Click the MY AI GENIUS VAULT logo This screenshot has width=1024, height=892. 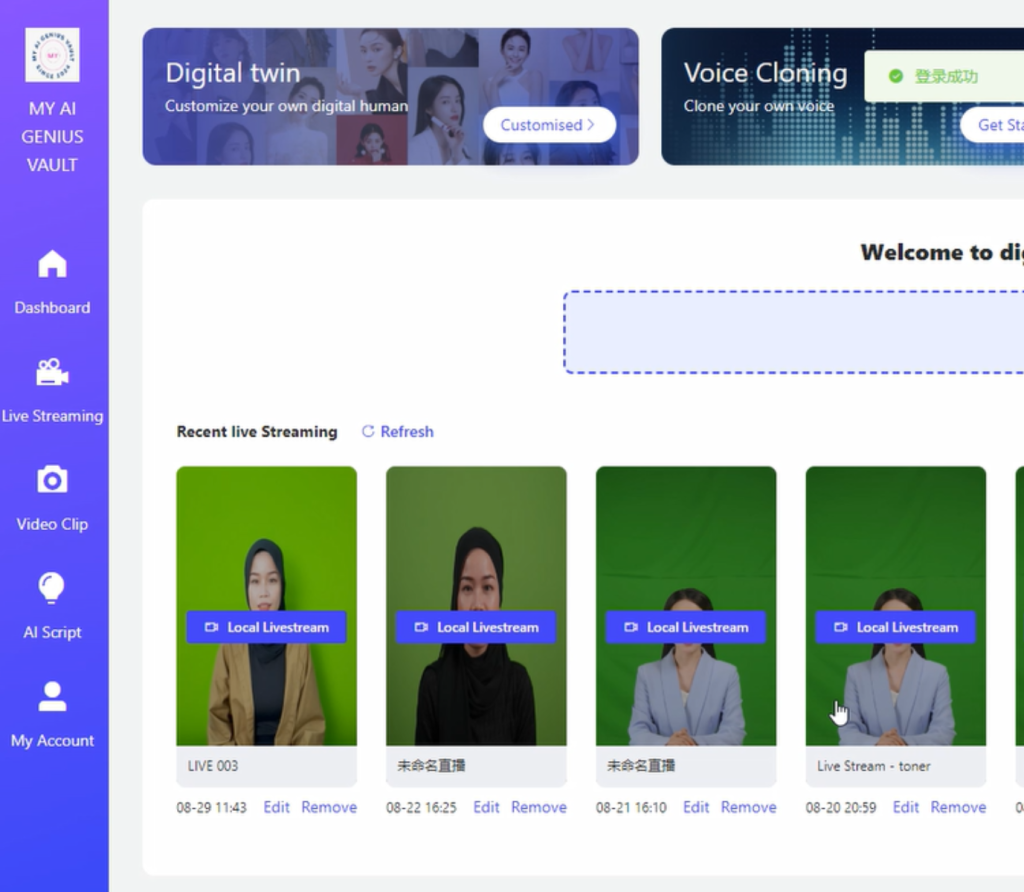[52, 55]
